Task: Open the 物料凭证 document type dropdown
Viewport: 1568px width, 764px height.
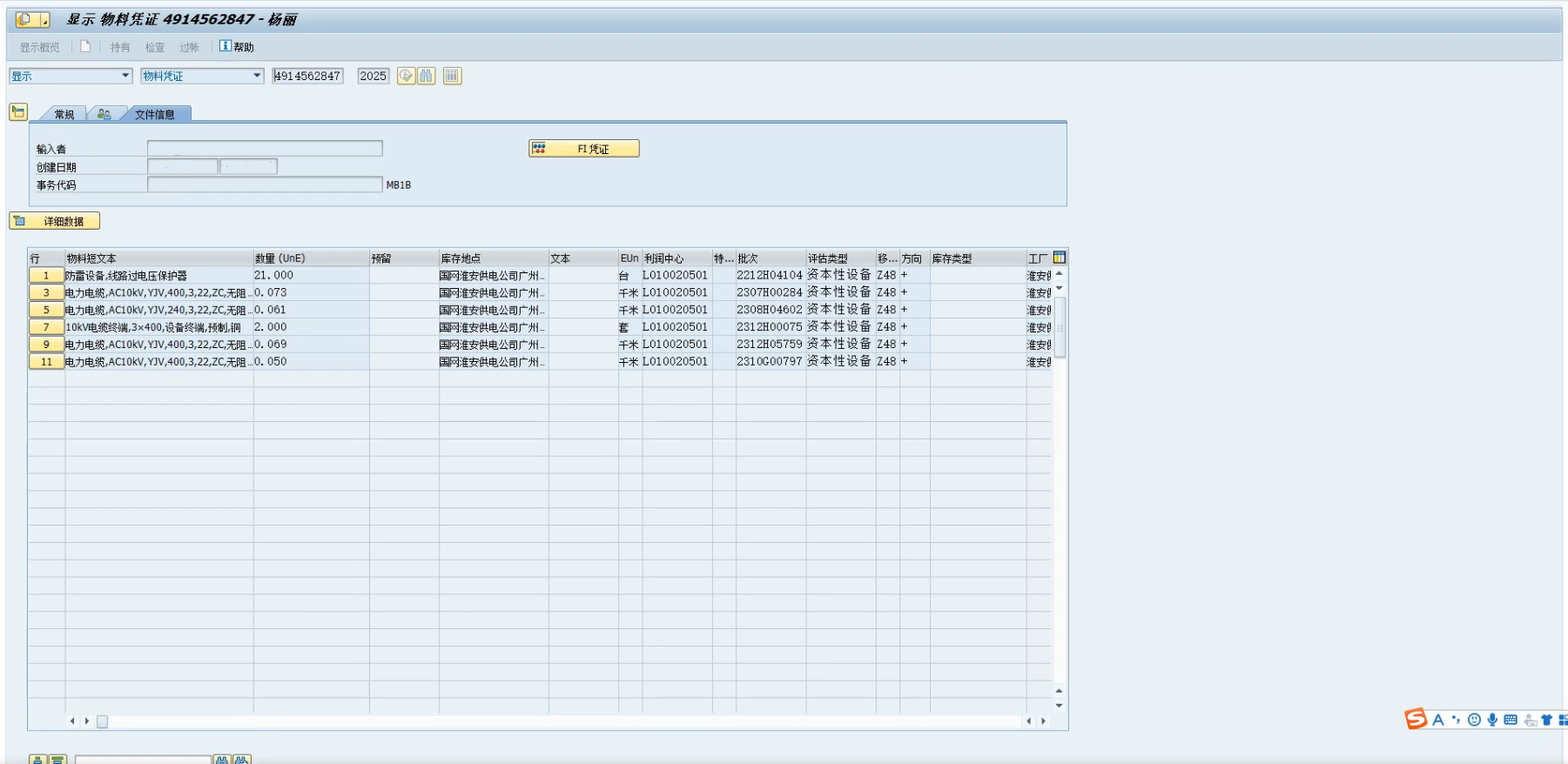Action: coord(257,77)
